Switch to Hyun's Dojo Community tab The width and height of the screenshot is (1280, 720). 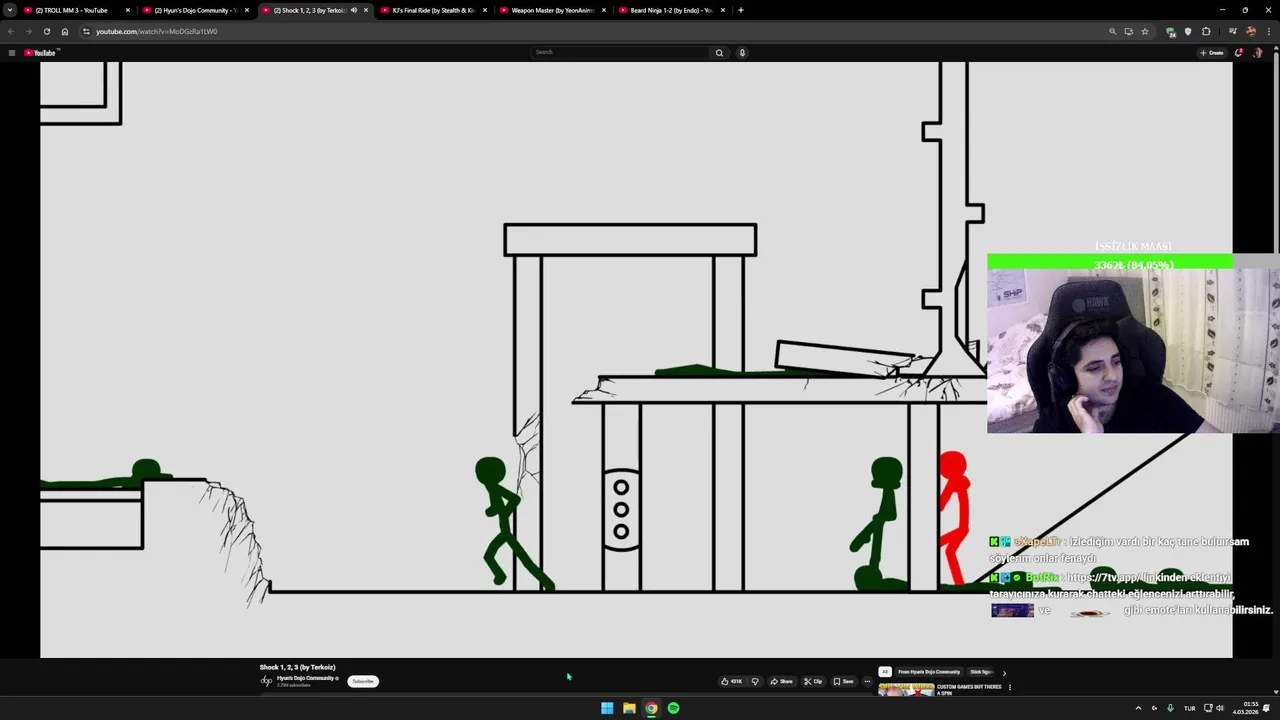(195, 10)
